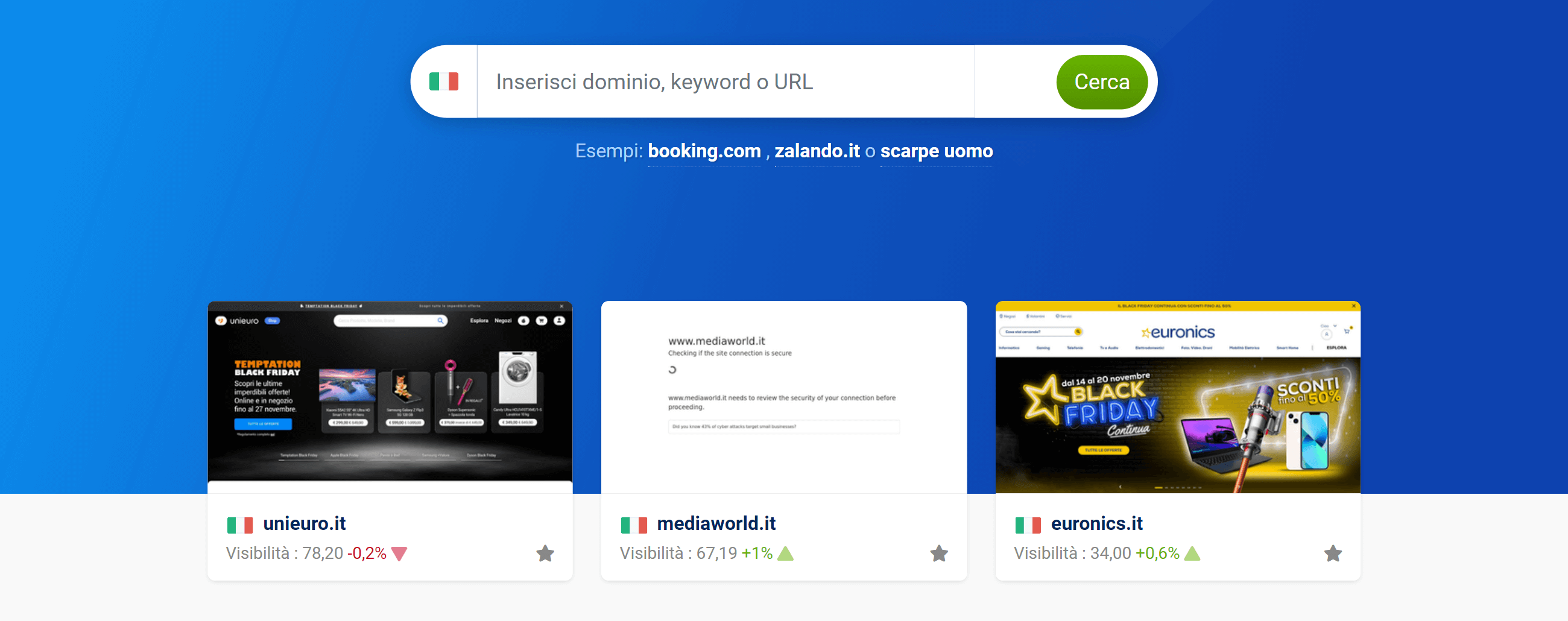1568x621 pixels.
Task: Star euronics.it as favorite
Action: point(1333,553)
